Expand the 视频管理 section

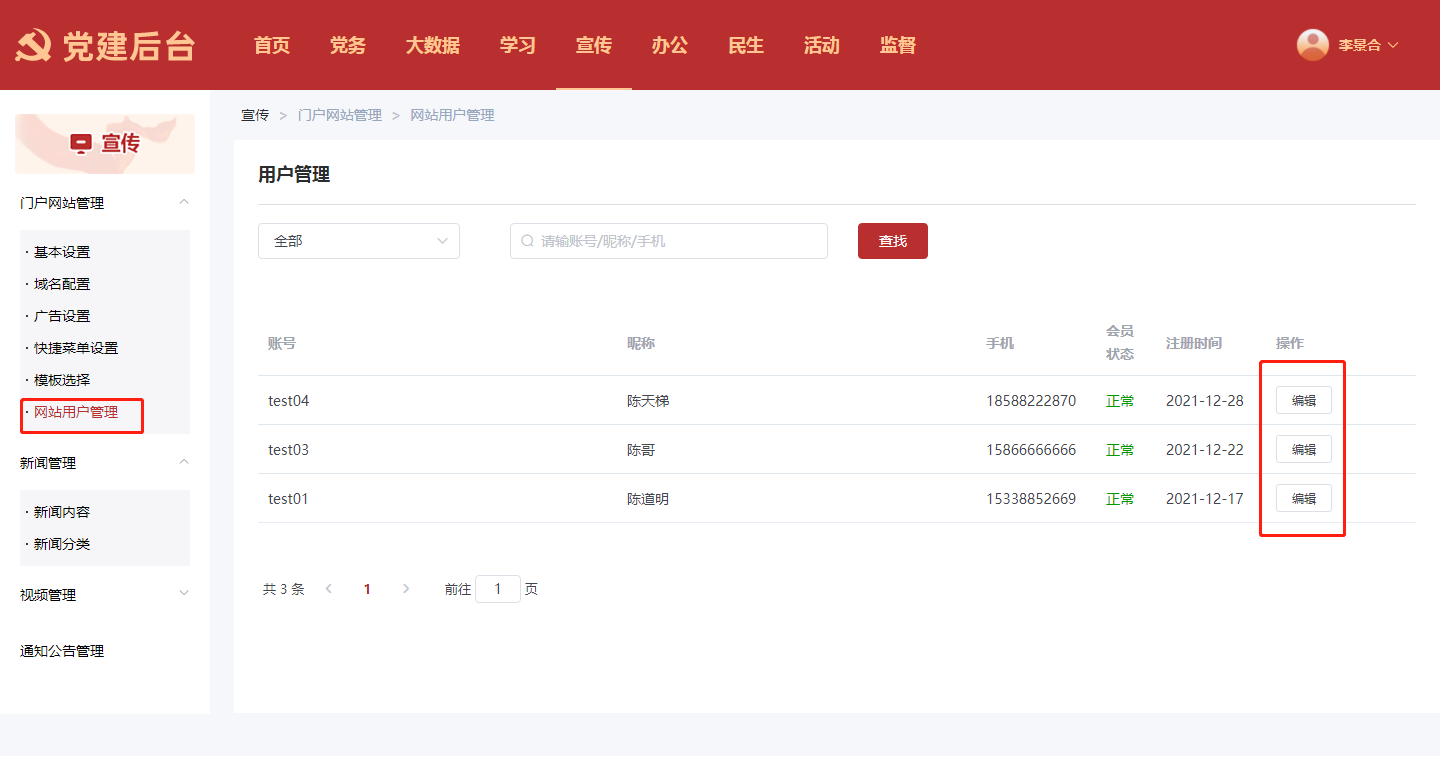[x=183, y=595]
